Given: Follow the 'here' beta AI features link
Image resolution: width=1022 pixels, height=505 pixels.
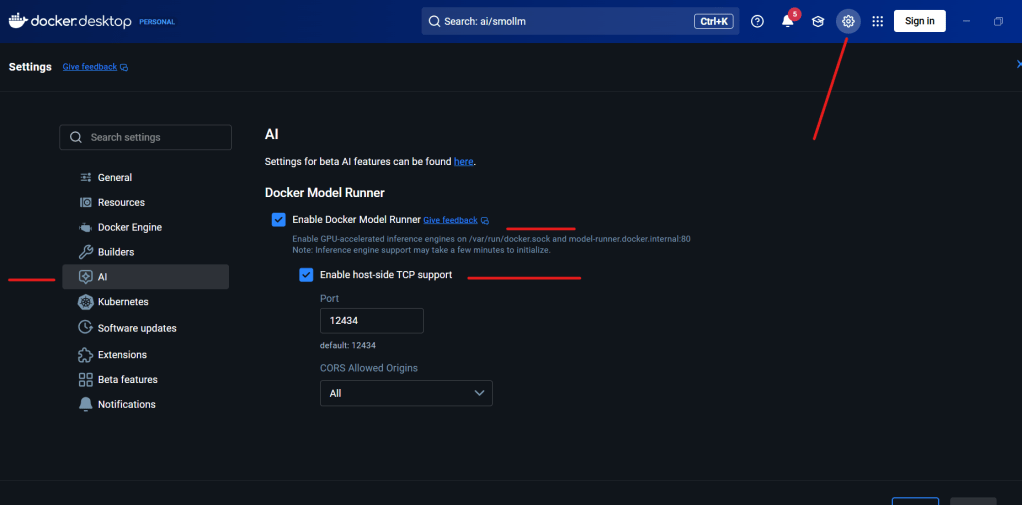Looking at the screenshot, I should (463, 162).
